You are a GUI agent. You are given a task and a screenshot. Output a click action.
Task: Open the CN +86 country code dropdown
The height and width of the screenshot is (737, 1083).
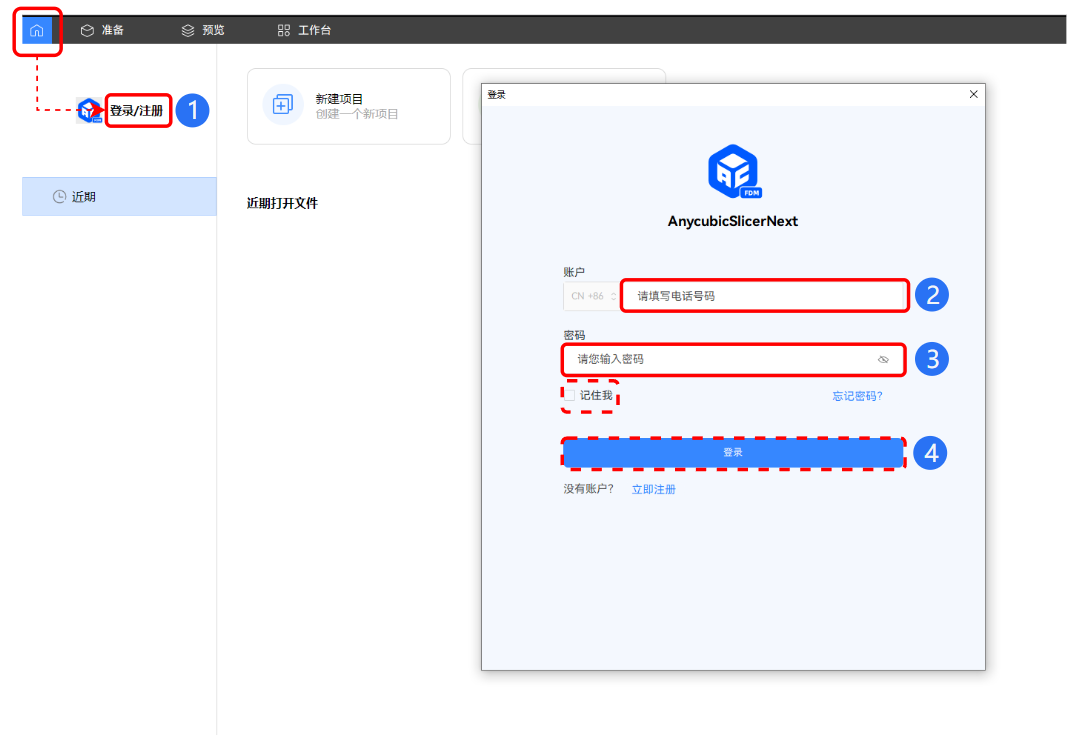click(x=593, y=296)
